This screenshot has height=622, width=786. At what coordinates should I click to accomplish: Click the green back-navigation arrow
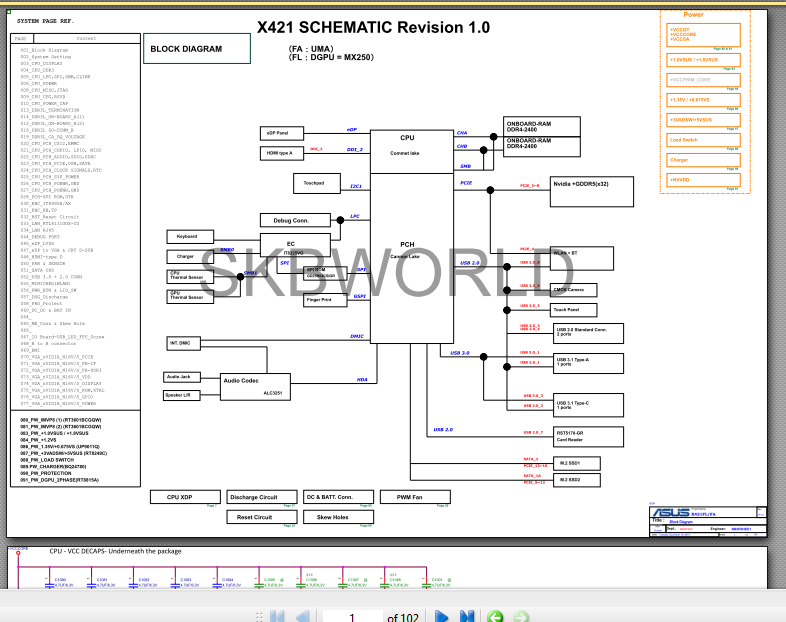click(495, 617)
